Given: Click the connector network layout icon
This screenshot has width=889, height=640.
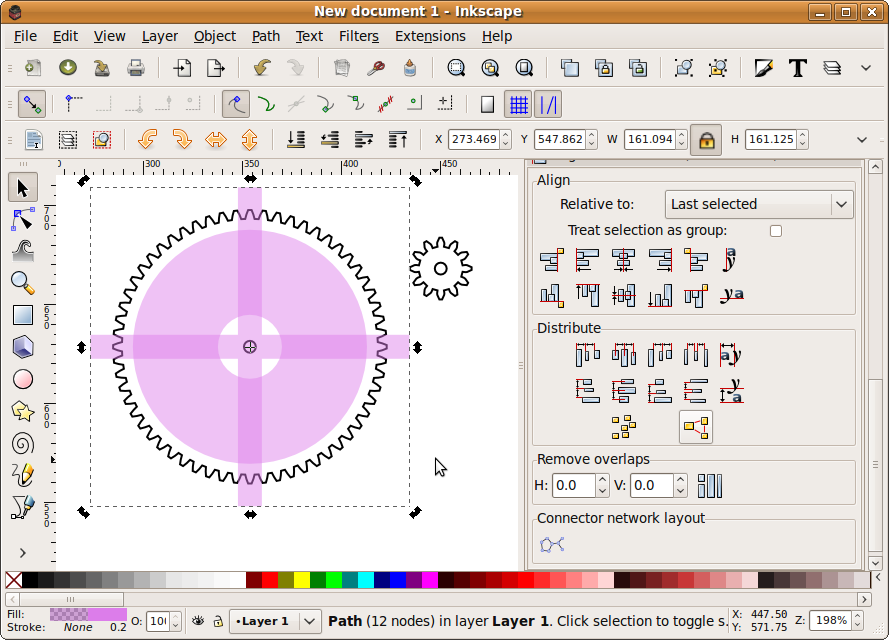Looking at the screenshot, I should click(552, 545).
